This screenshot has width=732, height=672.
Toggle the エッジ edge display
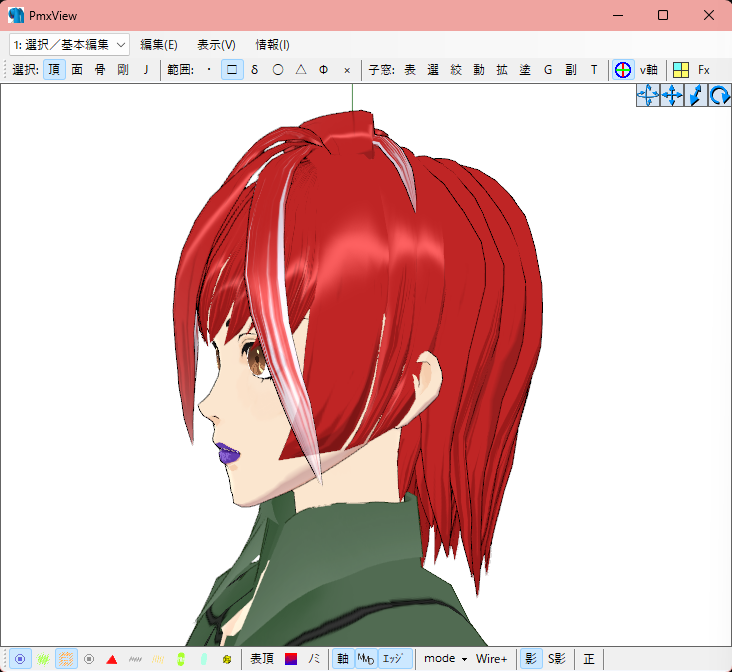[x=398, y=659]
